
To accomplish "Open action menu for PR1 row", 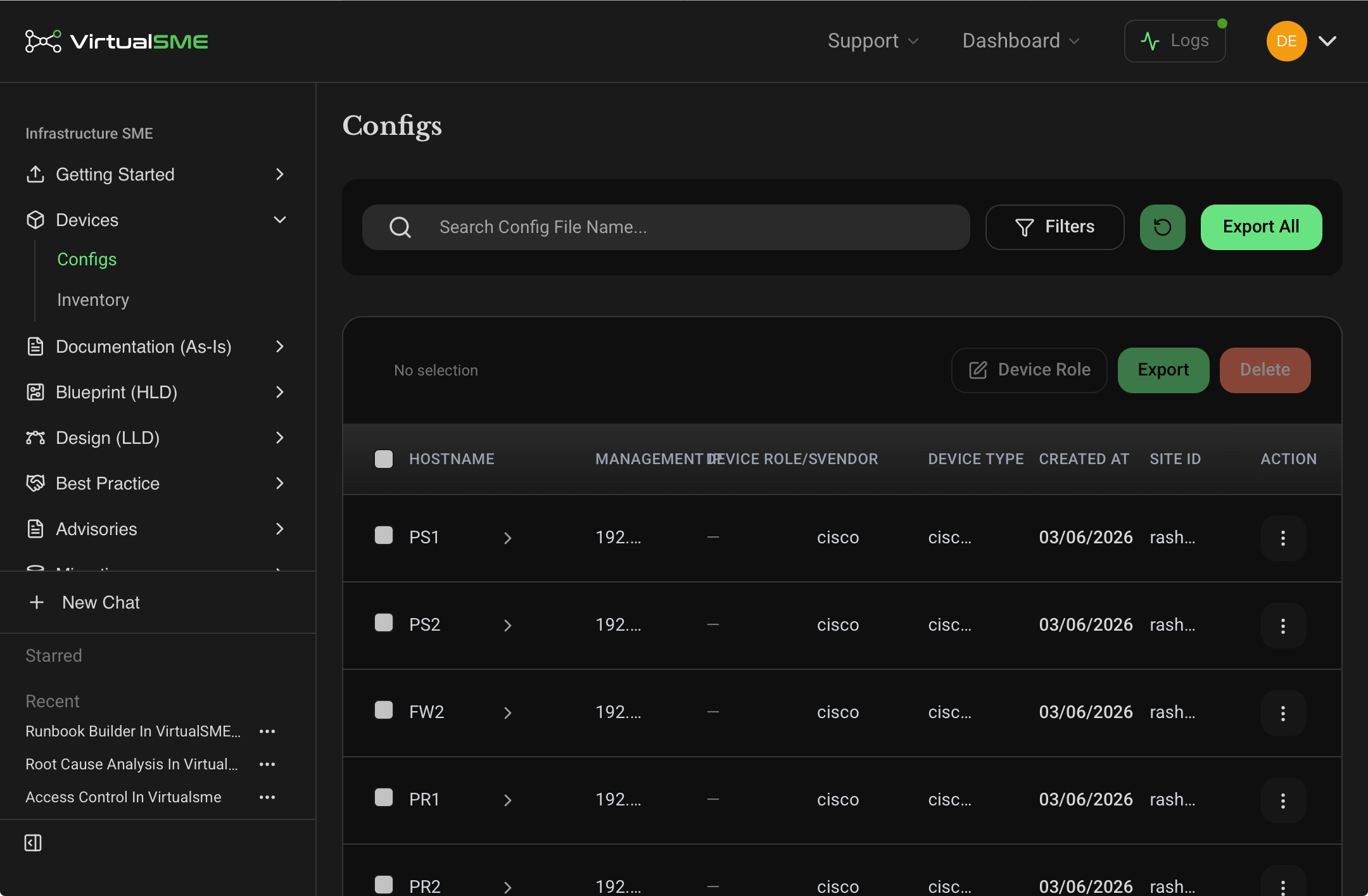I will [x=1283, y=800].
